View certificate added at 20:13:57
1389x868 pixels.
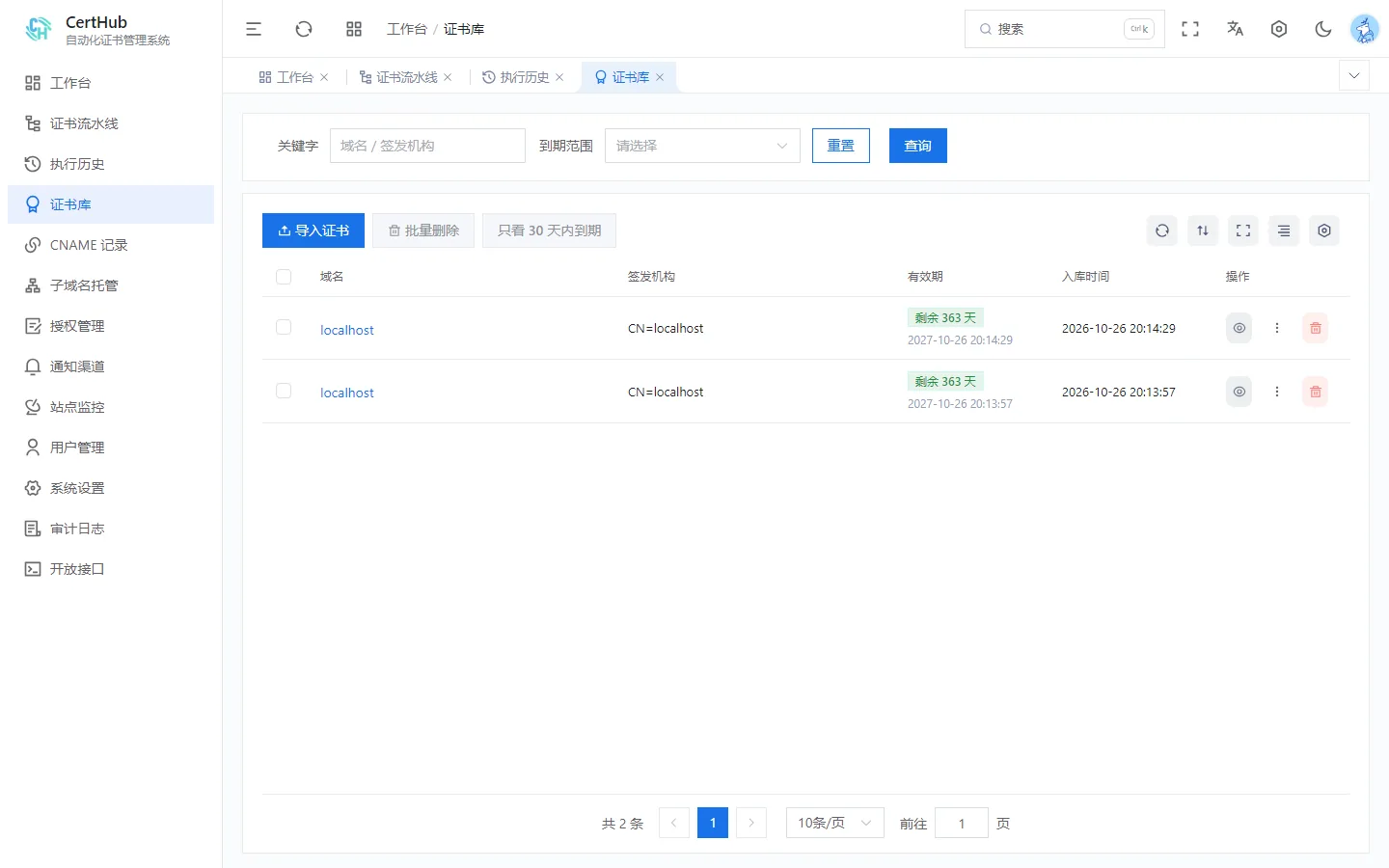tap(1239, 392)
